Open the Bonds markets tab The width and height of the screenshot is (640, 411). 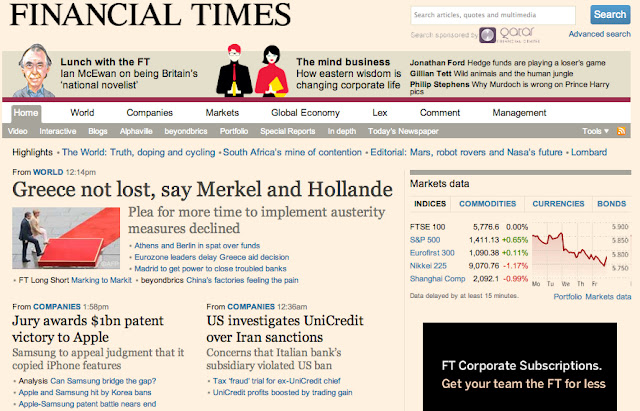(x=611, y=204)
